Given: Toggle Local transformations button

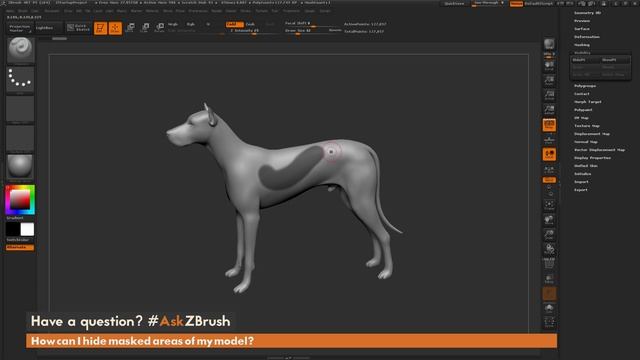Looking at the screenshot, I should (549, 154).
